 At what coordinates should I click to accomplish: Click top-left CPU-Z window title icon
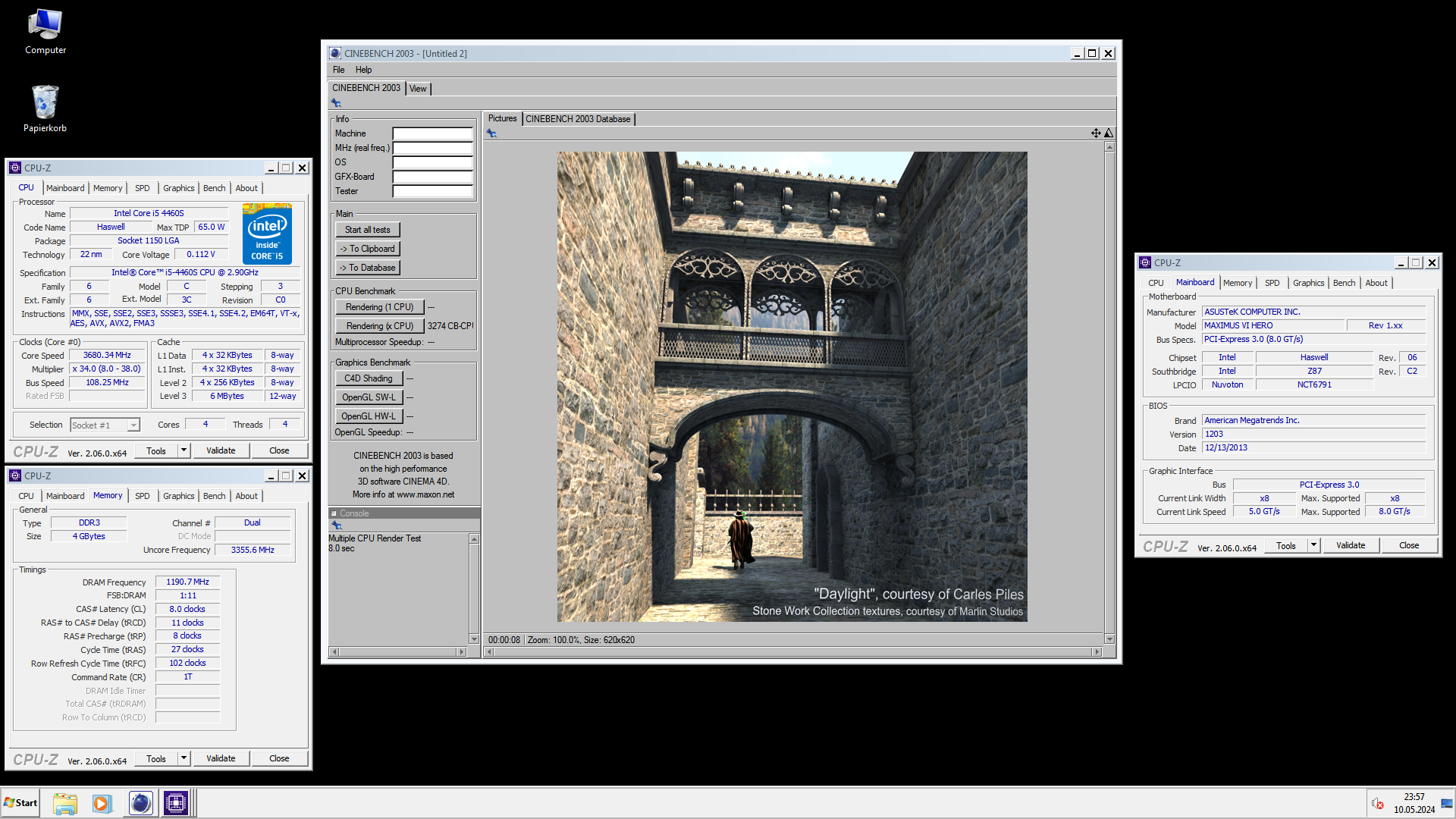(15, 168)
